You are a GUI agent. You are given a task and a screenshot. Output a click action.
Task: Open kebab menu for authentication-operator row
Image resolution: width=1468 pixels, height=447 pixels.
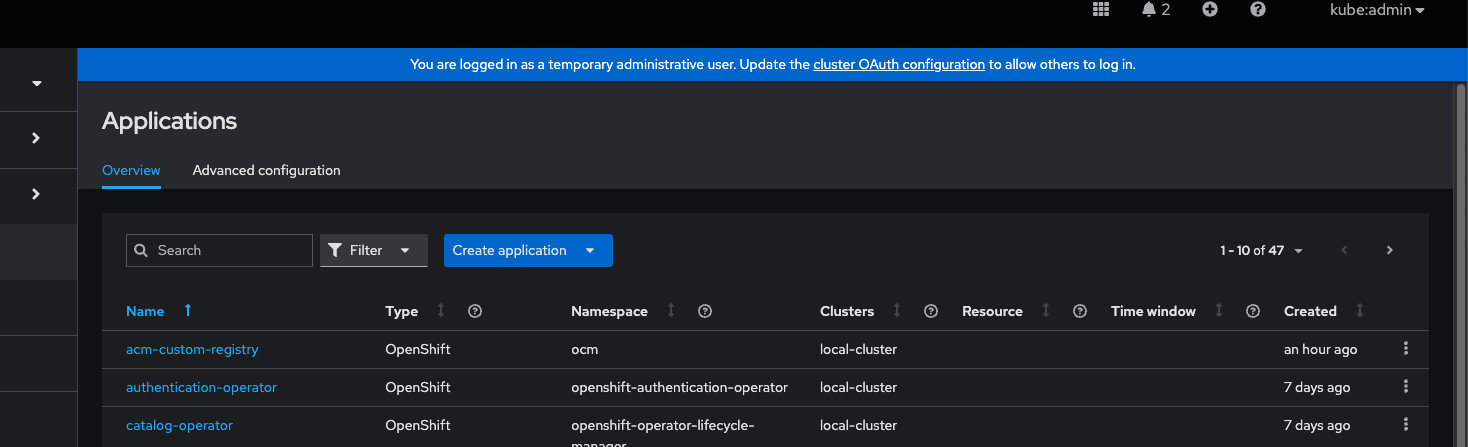pos(1406,387)
